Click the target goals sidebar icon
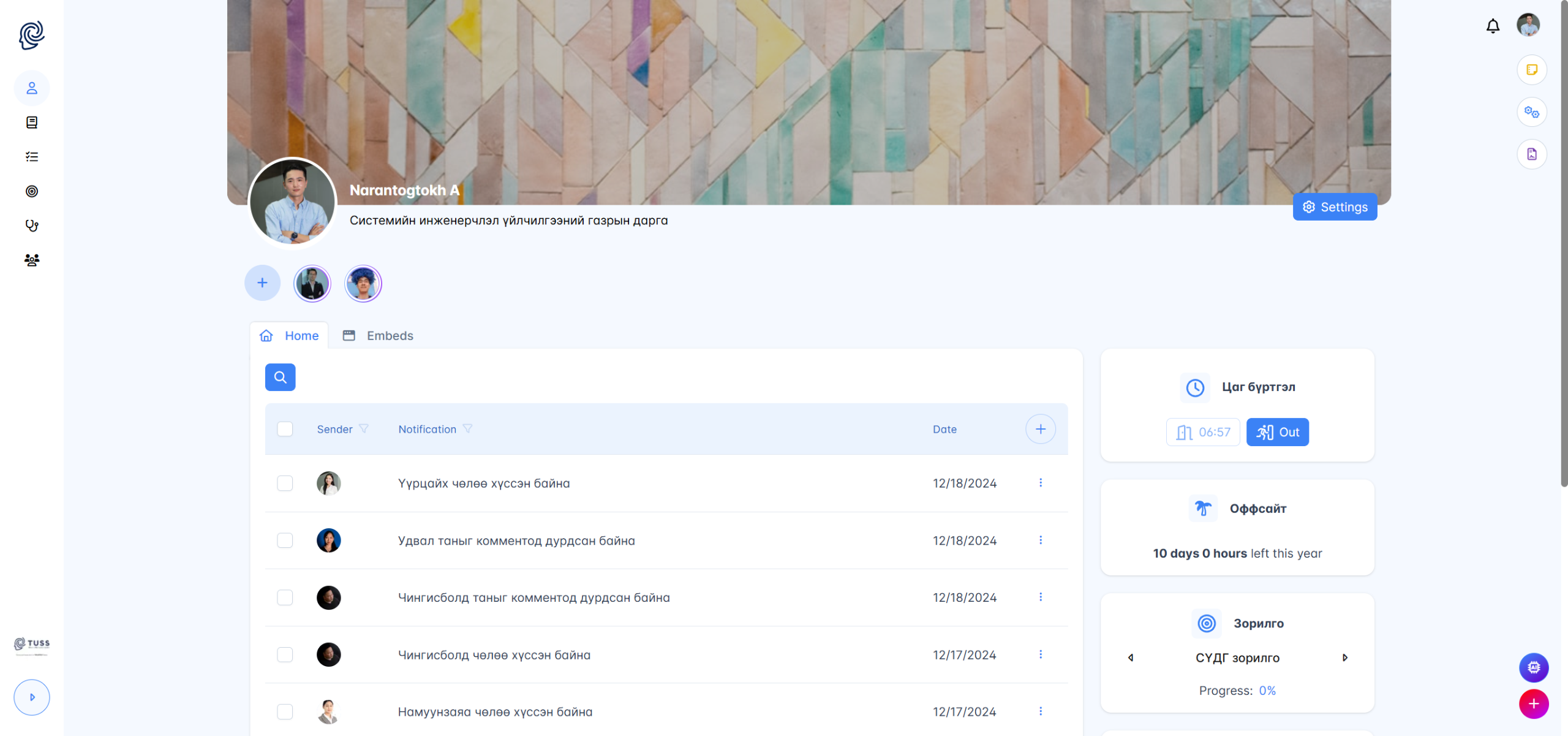1568x736 pixels. pyautogui.click(x=32, y=191)
